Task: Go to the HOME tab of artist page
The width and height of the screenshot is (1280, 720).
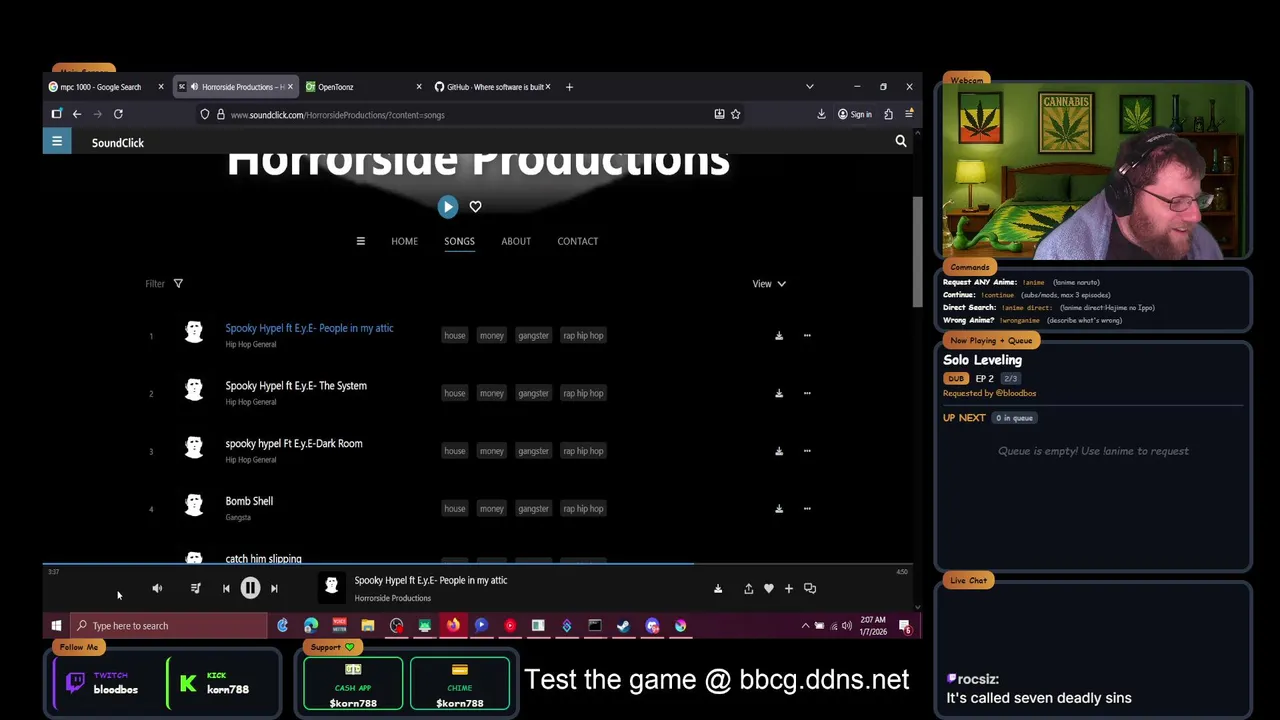Action: click(x=404, y=241)
